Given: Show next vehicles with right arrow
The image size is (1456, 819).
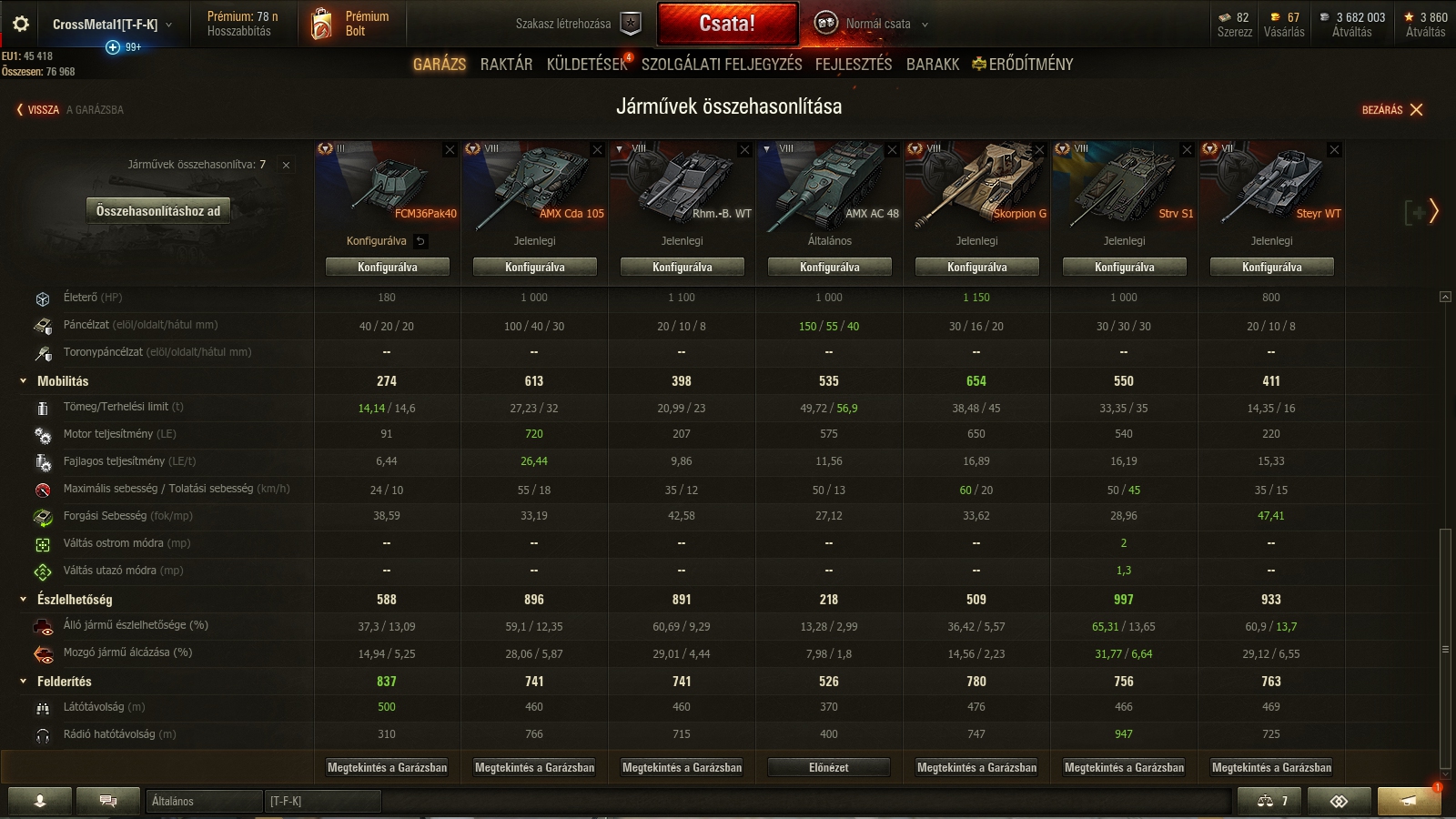Looking at the screenshot, I should click(x=1434, y=211).
